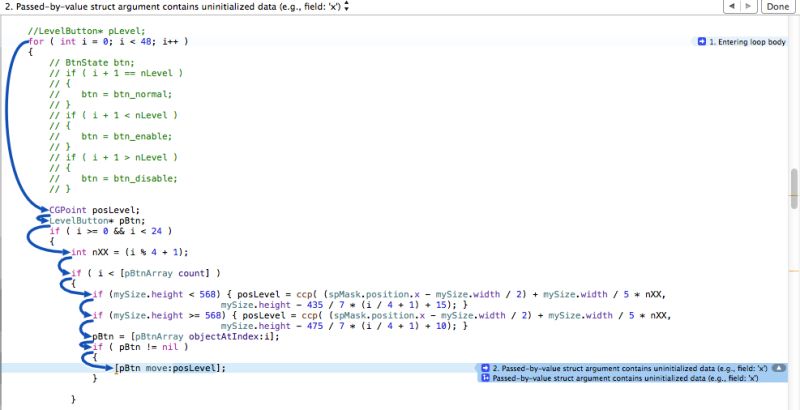
Task: Click '// if ( i + 1 < nLevel )' comment
Action: coord(113,115)
